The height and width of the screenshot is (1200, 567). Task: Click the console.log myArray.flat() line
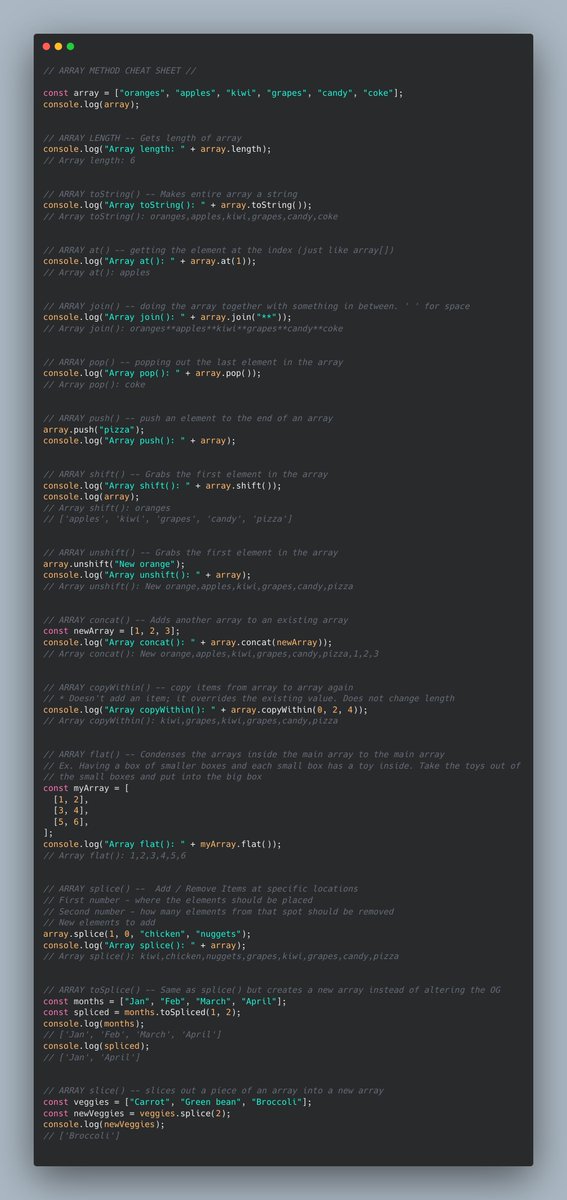(x=162, y=843)
